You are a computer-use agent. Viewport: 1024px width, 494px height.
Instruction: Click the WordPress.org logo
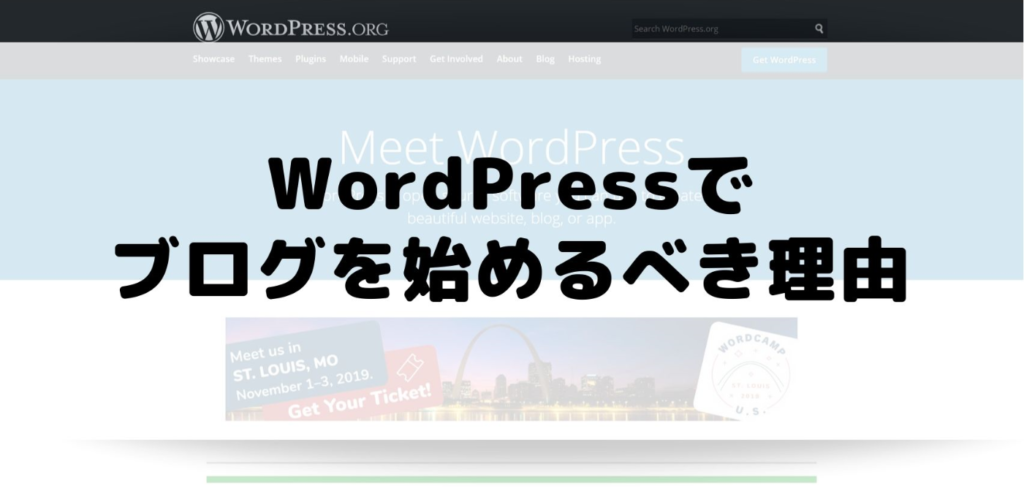point(291,27)
